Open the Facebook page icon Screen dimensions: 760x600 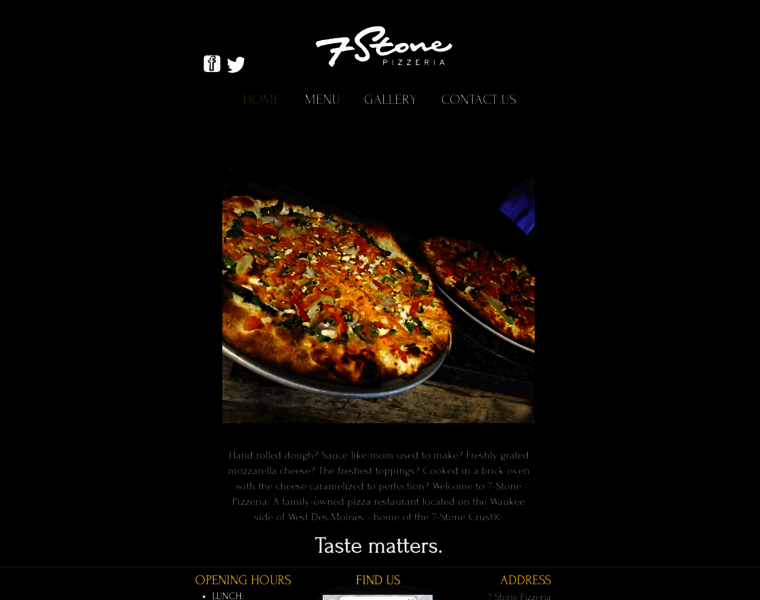(212, 63)
